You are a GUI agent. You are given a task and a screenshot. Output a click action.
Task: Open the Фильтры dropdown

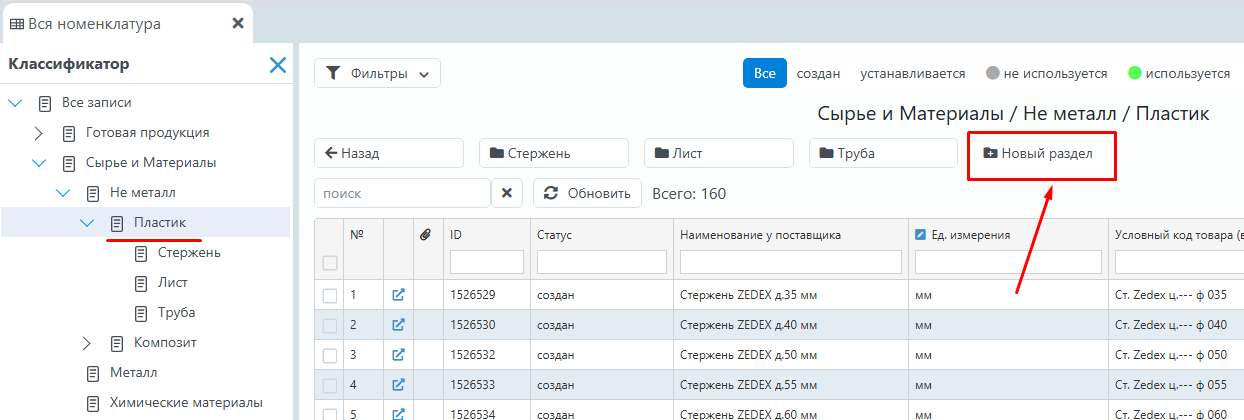click(x=377, y=73)
